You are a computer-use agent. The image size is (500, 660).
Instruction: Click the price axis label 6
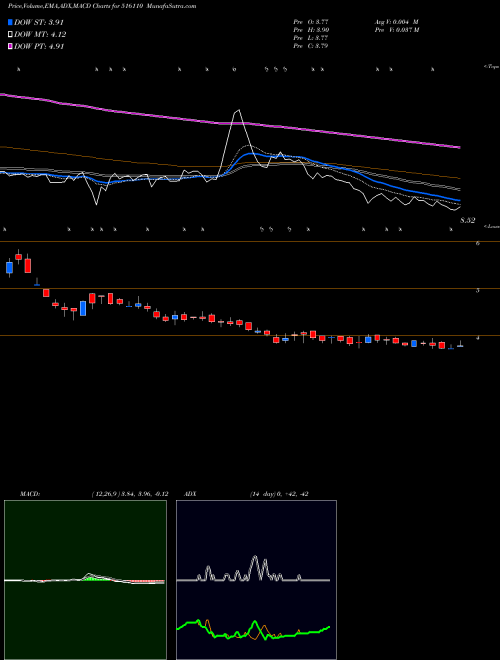[x=478, y=243]
